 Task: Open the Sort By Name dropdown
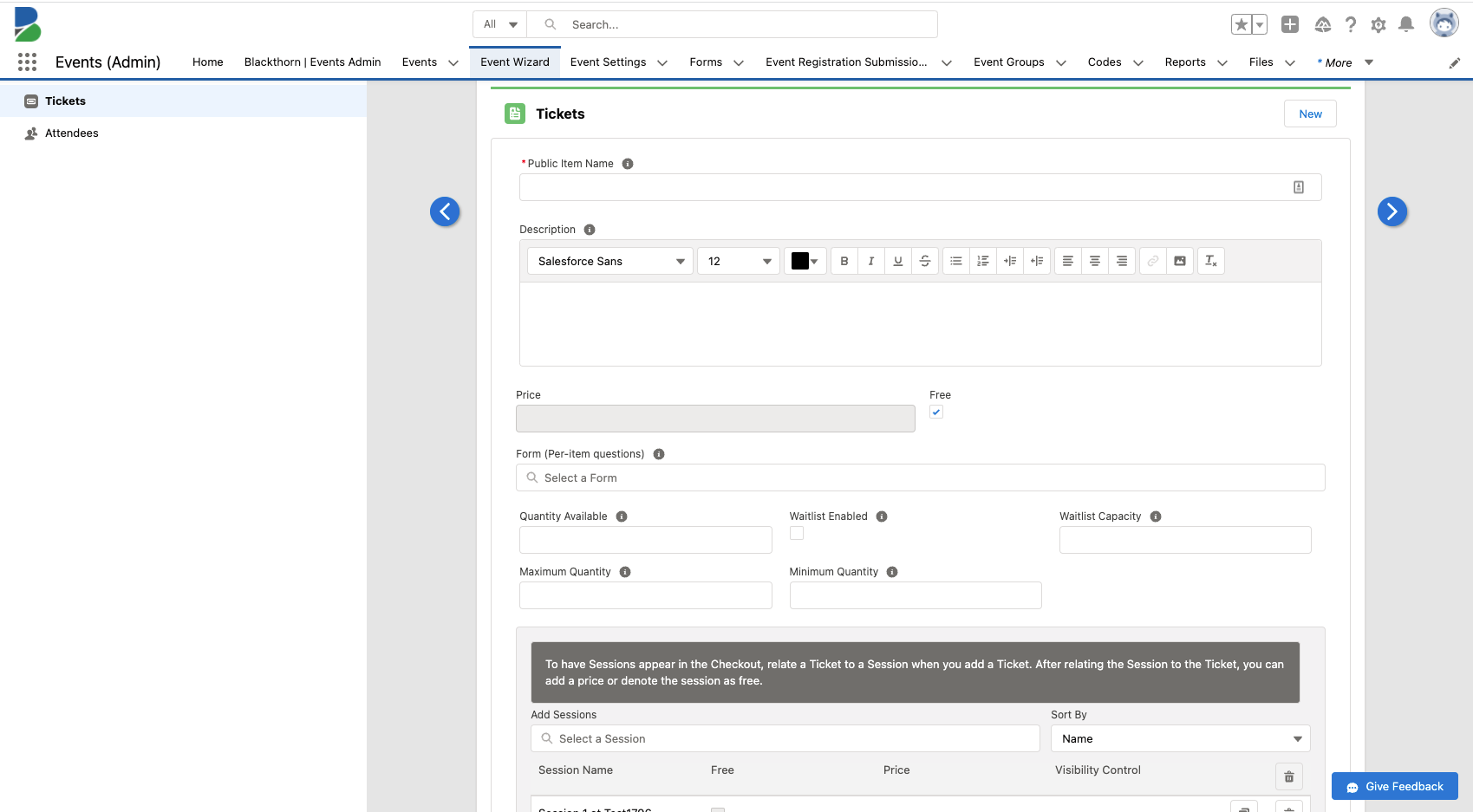(x=1179, y=738)
